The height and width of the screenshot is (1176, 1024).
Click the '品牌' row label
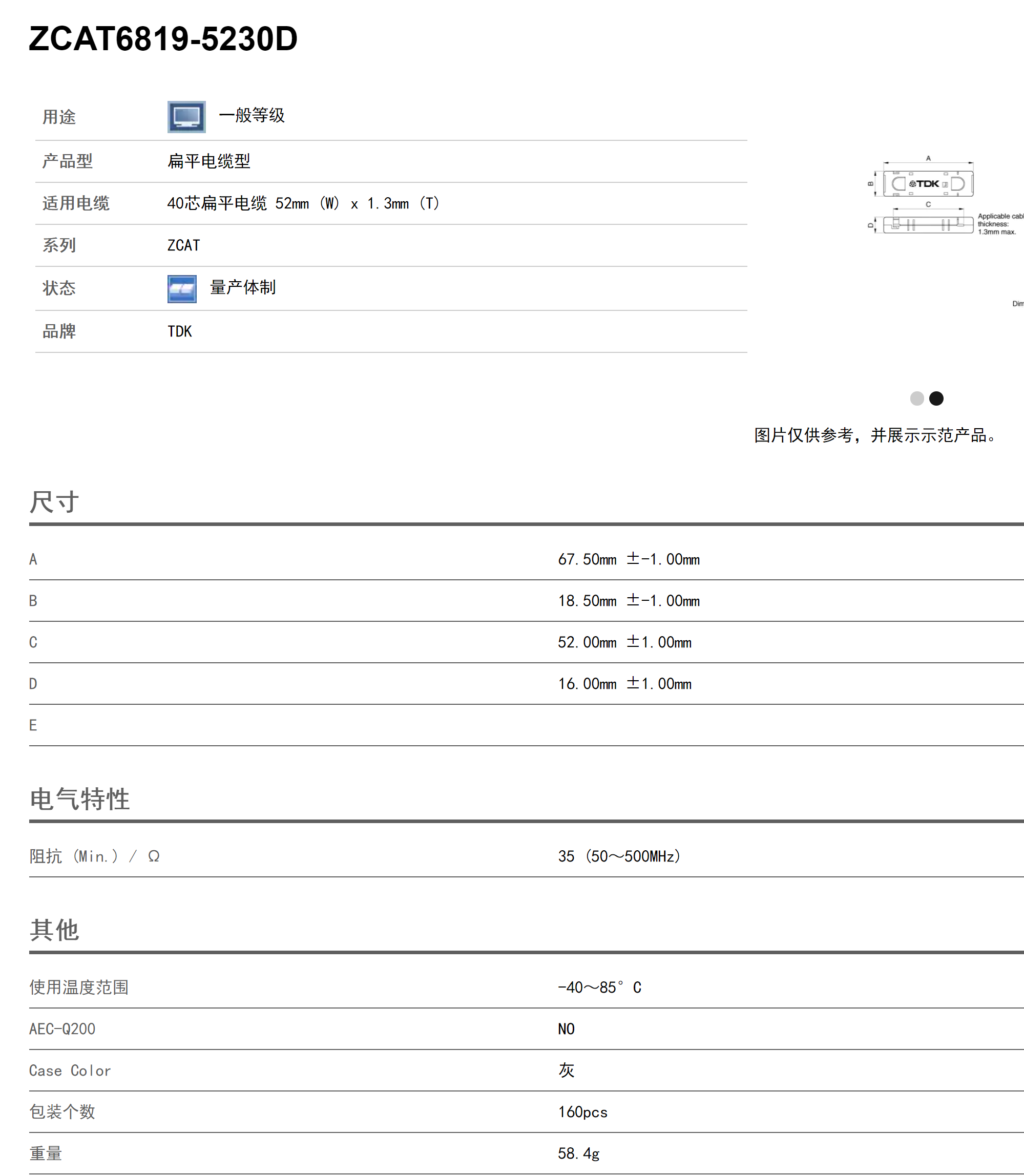coord(59,331)
